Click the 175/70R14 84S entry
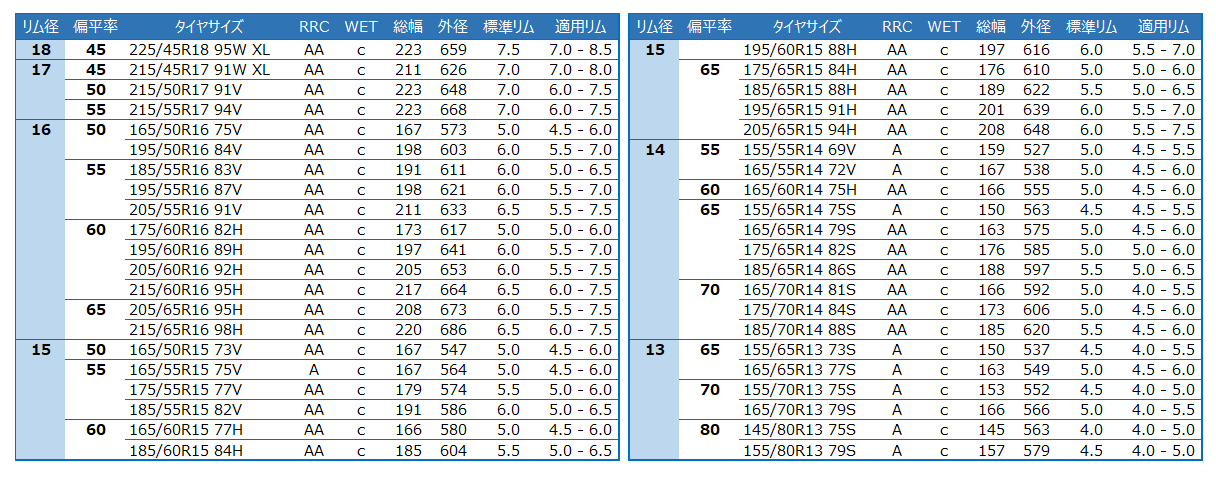The height and width of the screenshot is (478, 1216). tap(800, 309)
